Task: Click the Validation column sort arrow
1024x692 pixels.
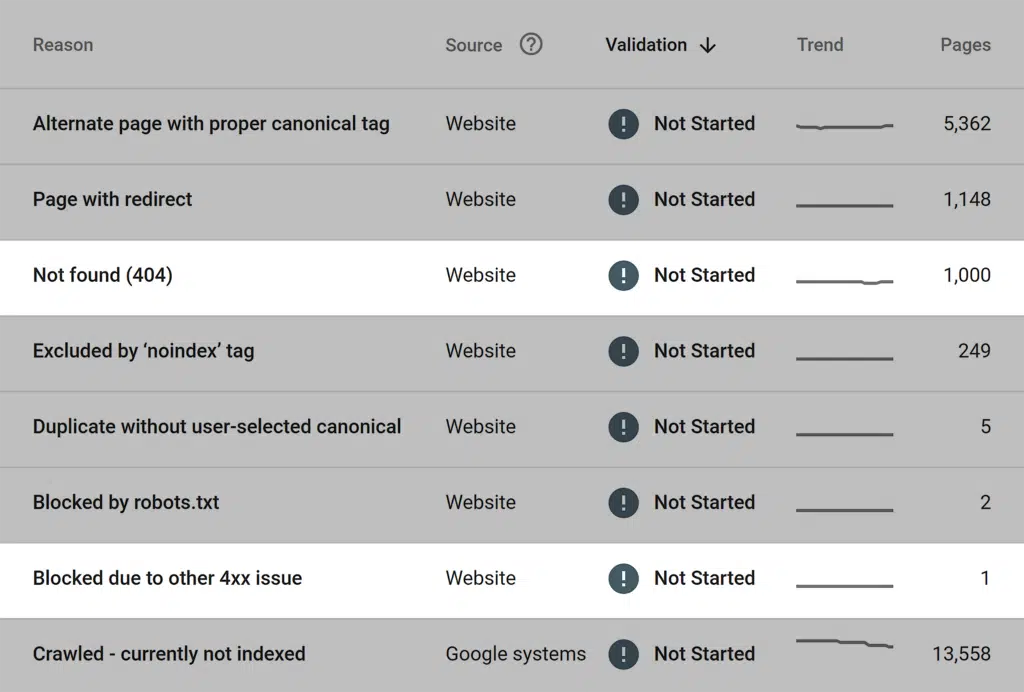Action: 708,45
